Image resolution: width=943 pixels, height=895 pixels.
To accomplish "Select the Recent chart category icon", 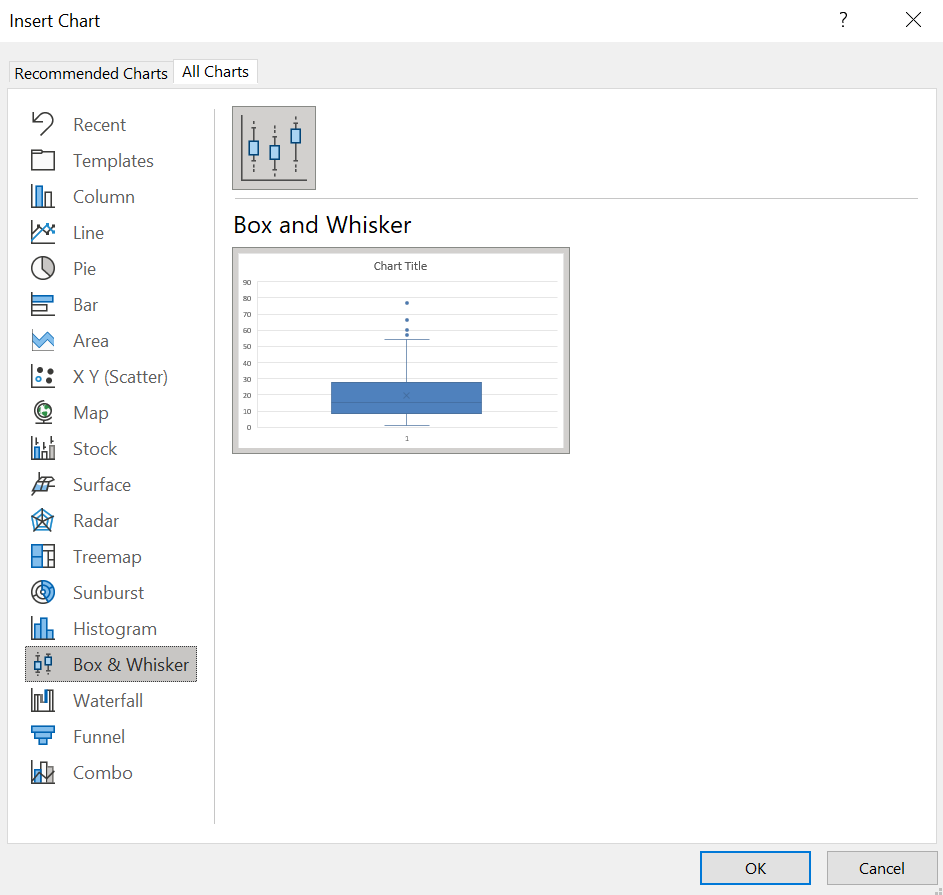I will (x=42, y=124).
